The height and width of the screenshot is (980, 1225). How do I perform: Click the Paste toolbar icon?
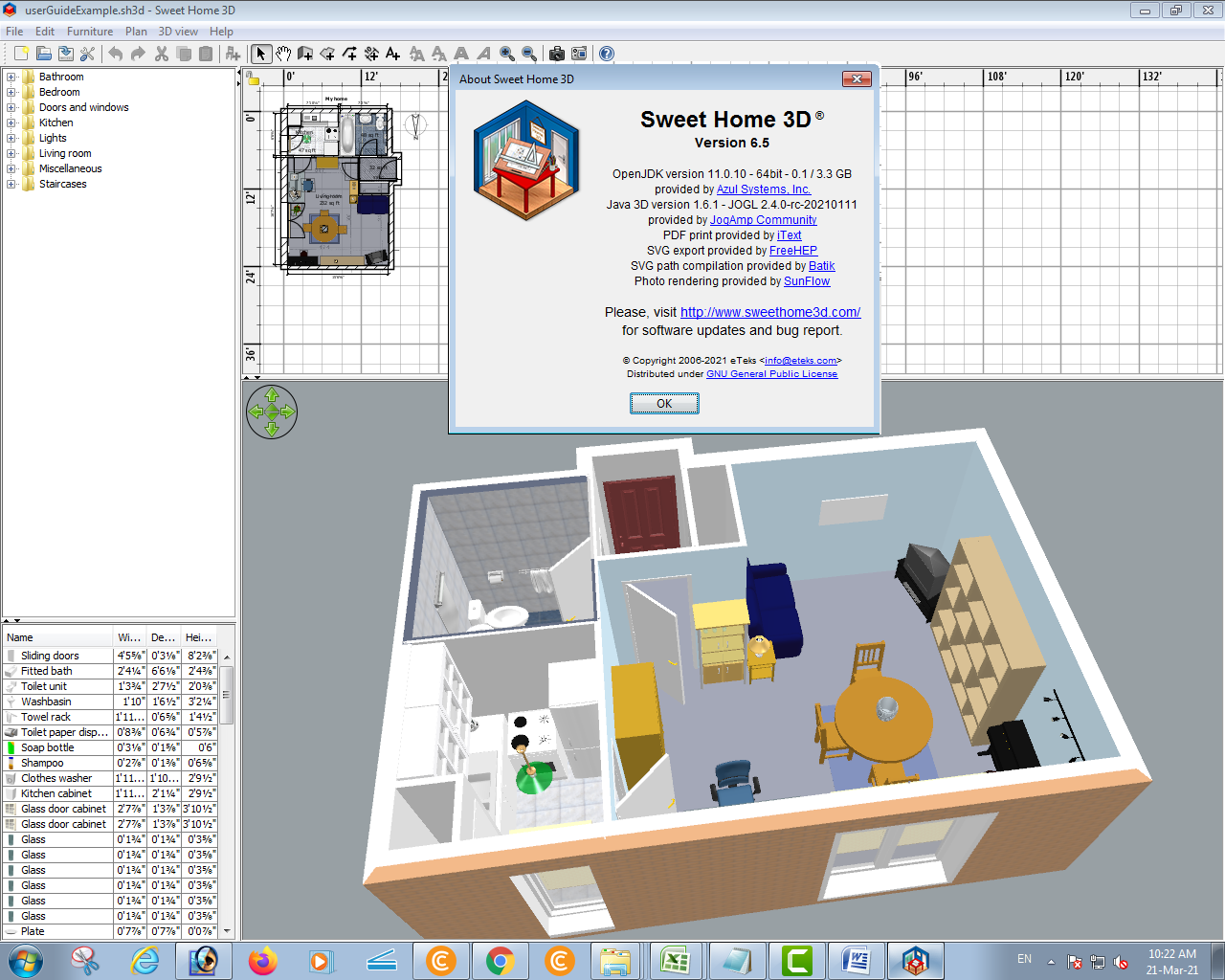pyautogui.click(x=206, y=54)
